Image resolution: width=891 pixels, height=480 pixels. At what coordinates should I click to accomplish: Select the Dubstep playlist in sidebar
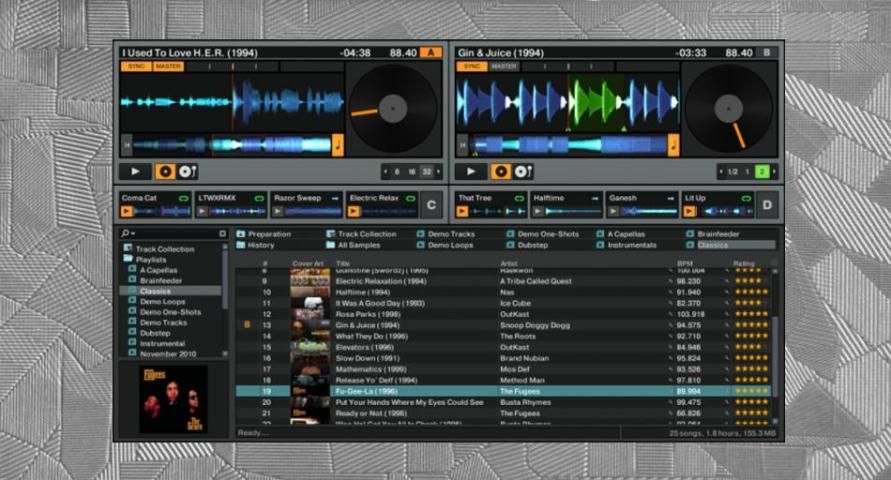click(155, 333)
